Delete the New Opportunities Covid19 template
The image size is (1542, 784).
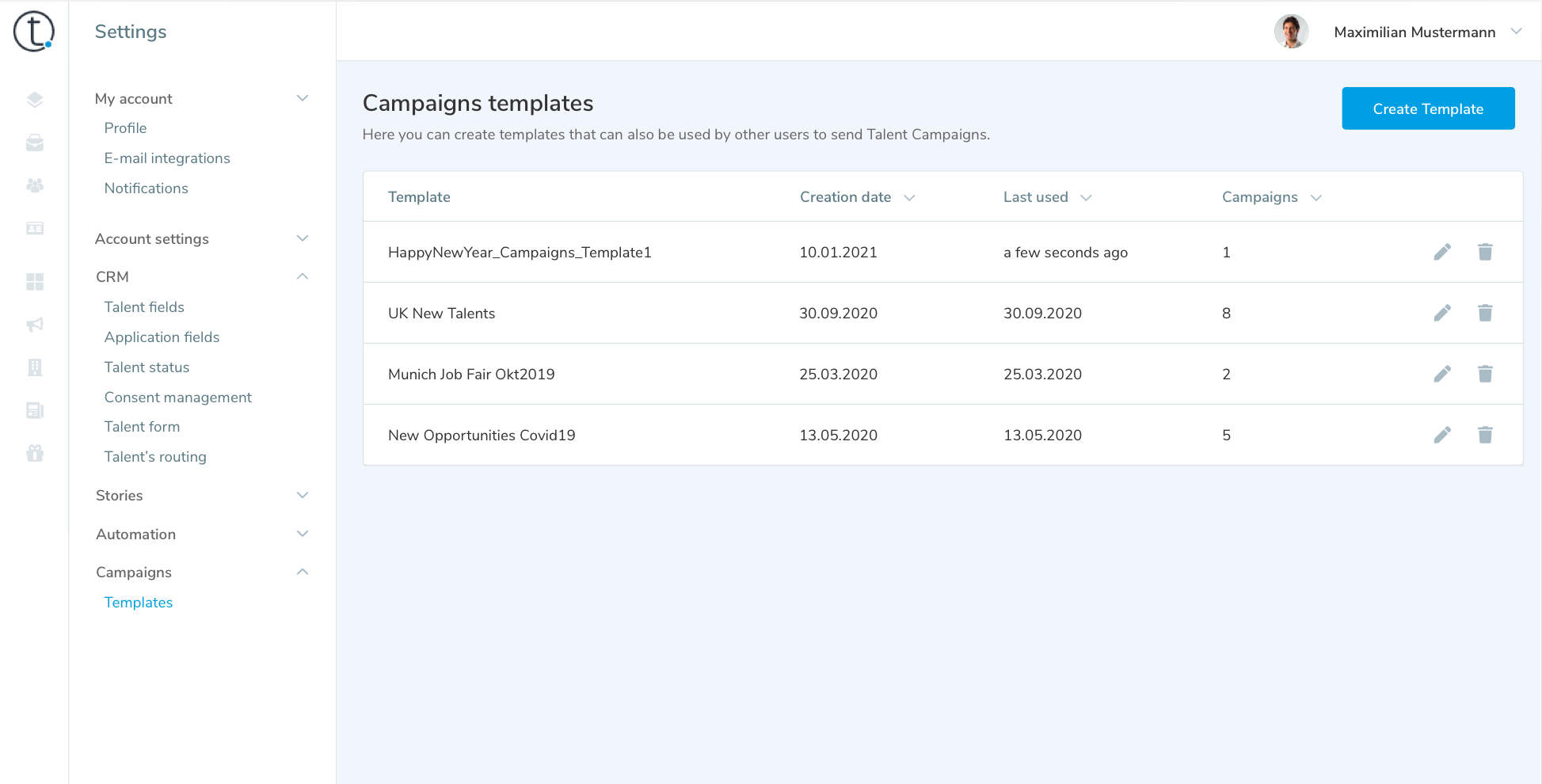click(x=1485, y=435)
